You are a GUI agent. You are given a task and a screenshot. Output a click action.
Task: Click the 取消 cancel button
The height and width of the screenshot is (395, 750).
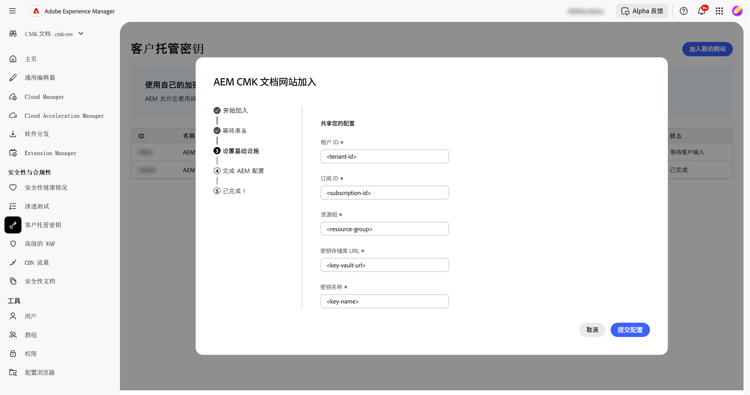(592, 330)
